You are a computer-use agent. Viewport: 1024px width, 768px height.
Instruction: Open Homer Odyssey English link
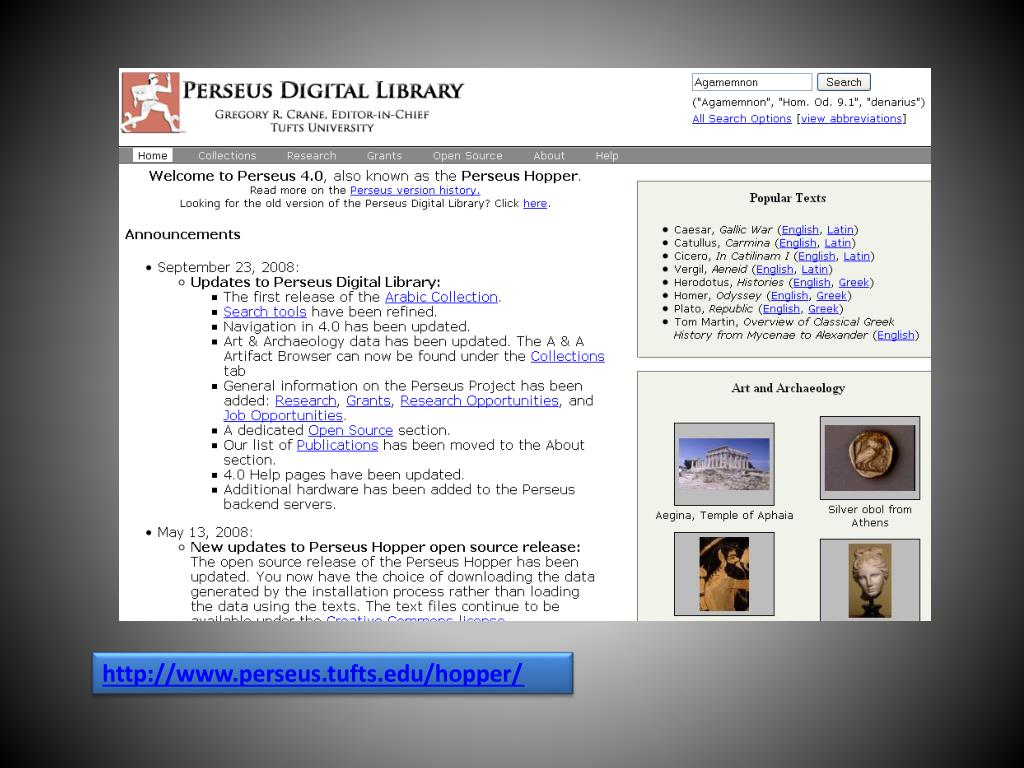coord(790,295)
